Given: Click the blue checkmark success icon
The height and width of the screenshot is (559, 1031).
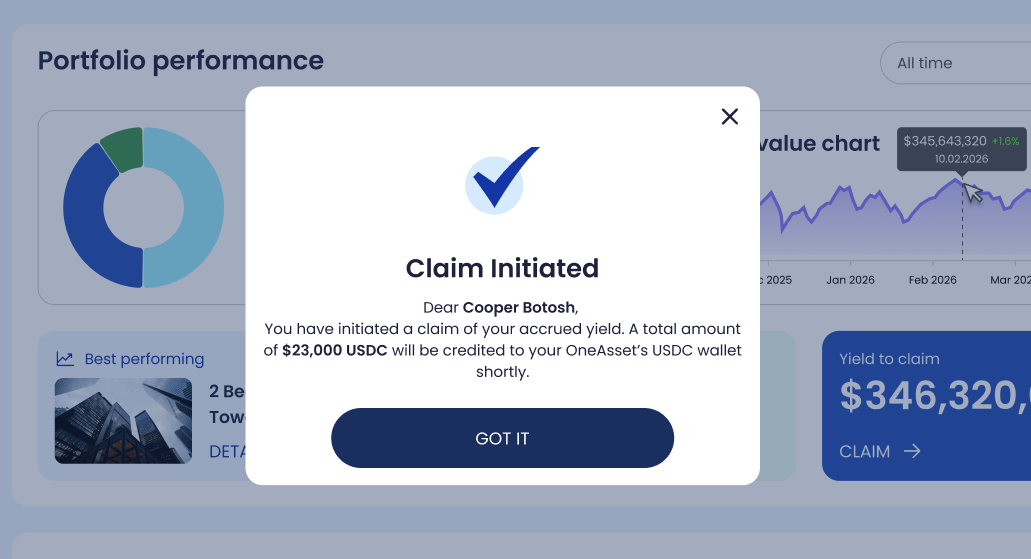Looking at the screenshot, I should [501, 182].
